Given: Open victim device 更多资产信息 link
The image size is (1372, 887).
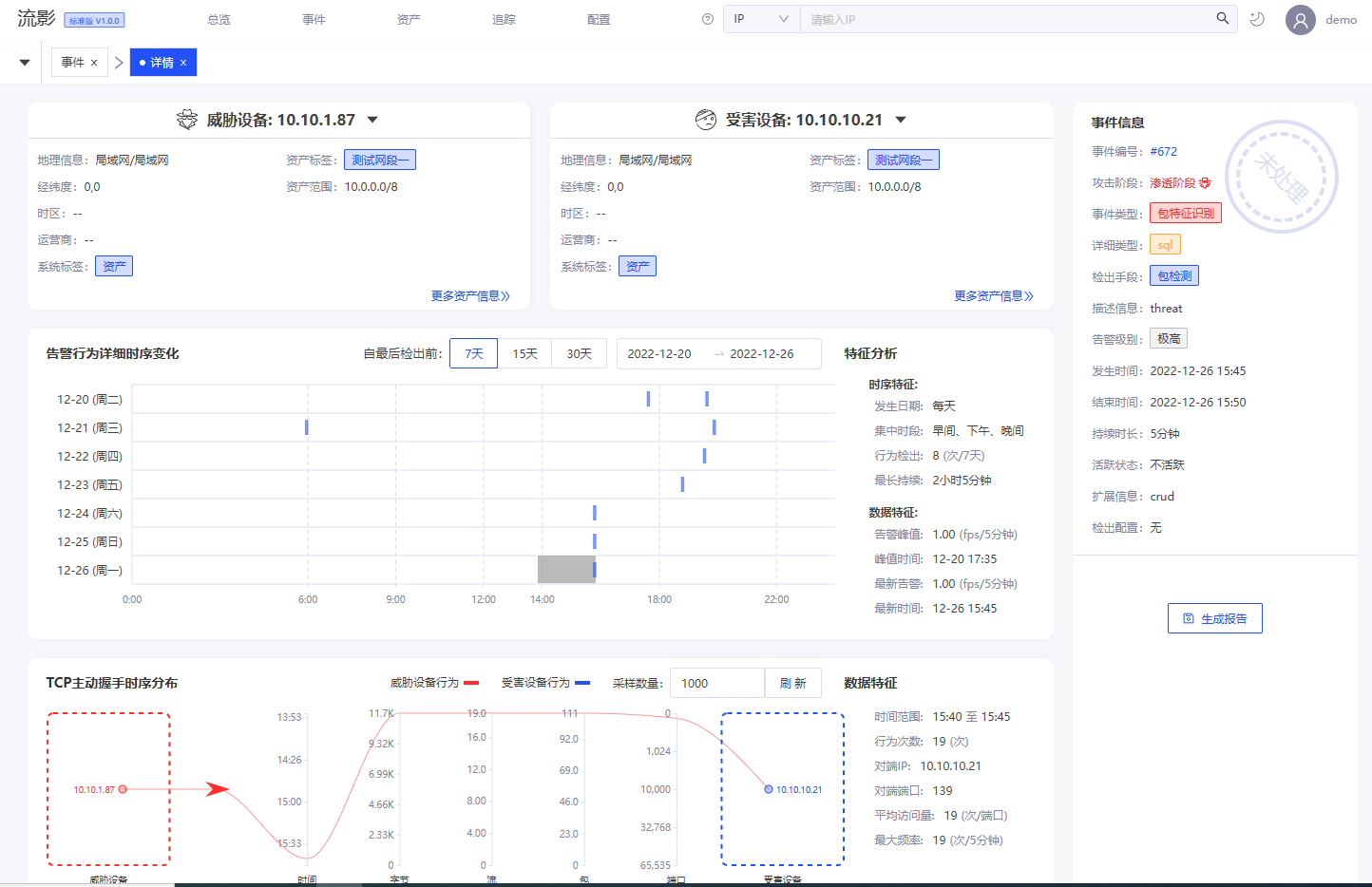Looking at the screenshot, I should tap(994, 296).
